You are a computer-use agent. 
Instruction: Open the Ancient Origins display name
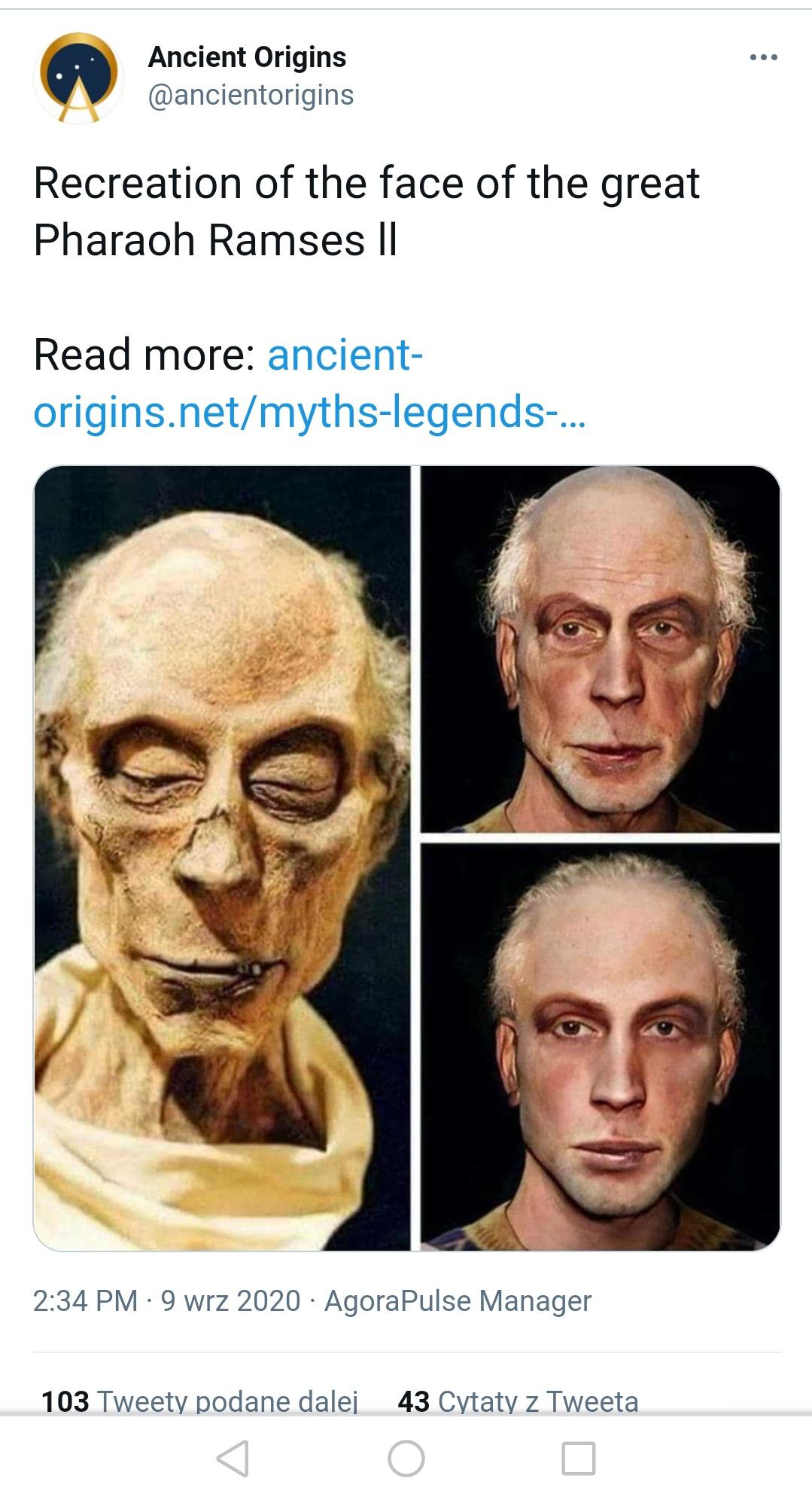point(247,57)
